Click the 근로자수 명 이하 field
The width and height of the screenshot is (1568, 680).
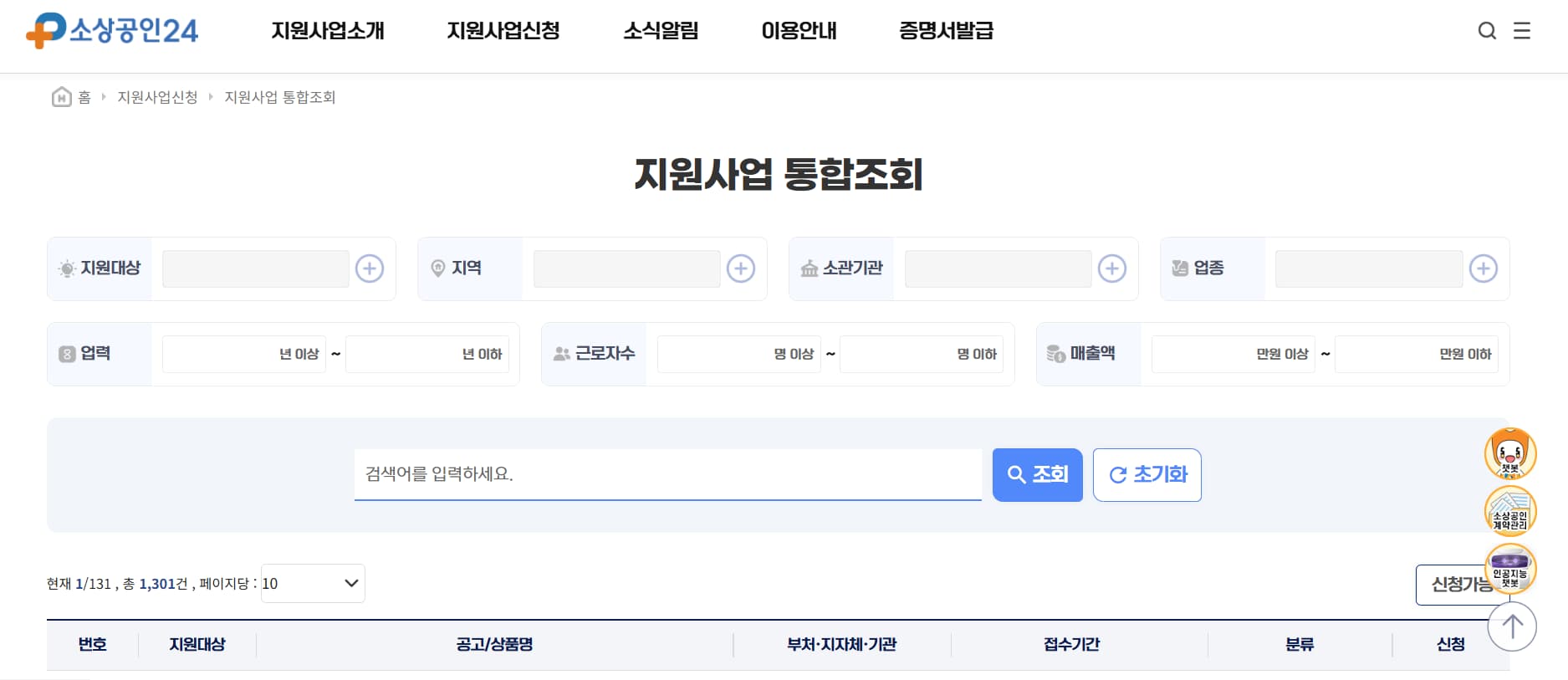click(x=922, y=354)
